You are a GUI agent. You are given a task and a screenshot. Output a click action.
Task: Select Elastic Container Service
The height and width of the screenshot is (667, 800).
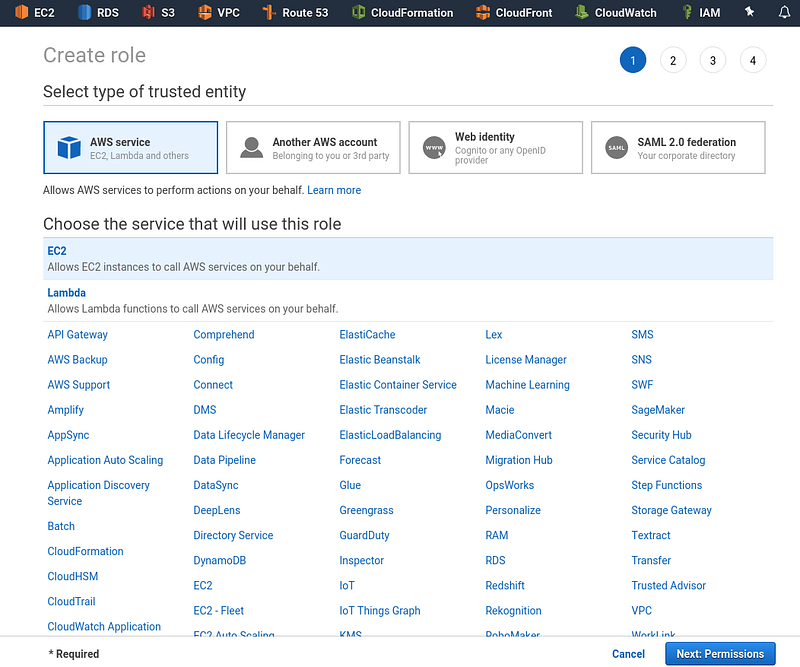398,385
